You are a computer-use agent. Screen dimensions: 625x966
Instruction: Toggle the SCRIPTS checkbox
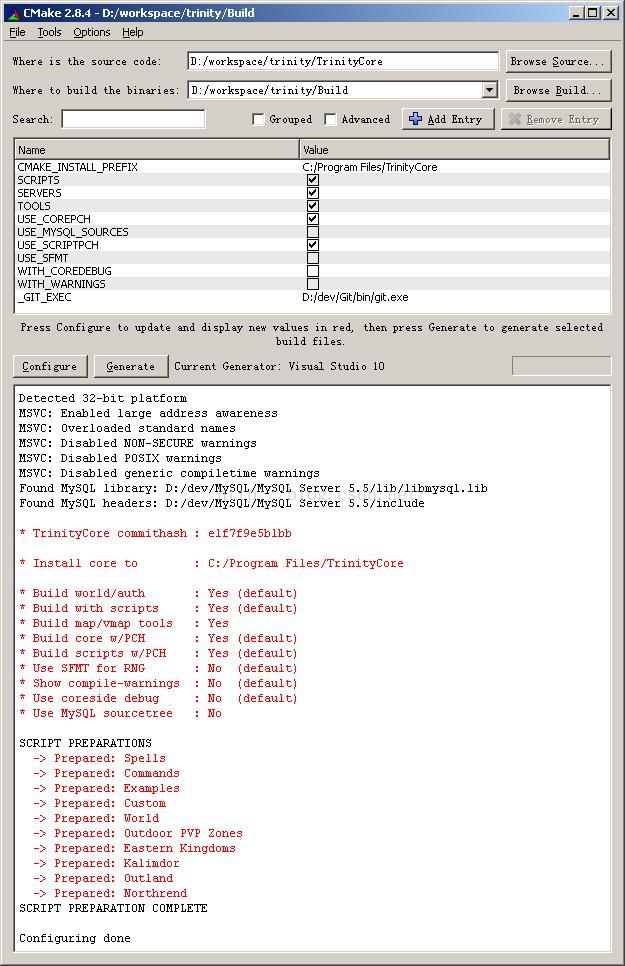pos(312,180)
